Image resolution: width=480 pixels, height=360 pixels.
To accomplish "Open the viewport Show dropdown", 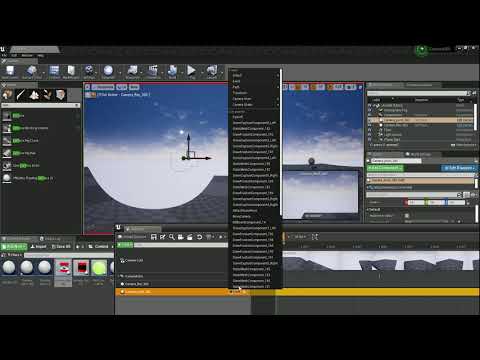I will pyautogui.click(x=134, y=87).
